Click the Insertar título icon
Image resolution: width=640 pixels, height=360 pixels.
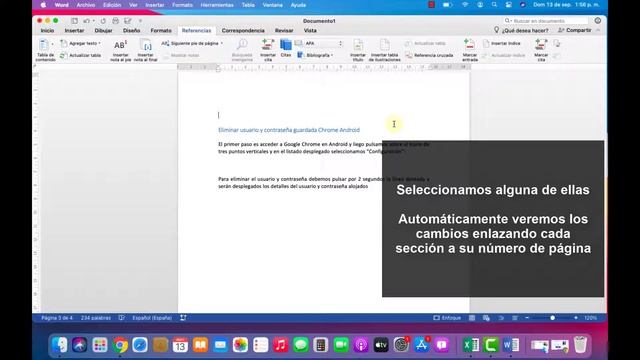(x=358, y=44)
